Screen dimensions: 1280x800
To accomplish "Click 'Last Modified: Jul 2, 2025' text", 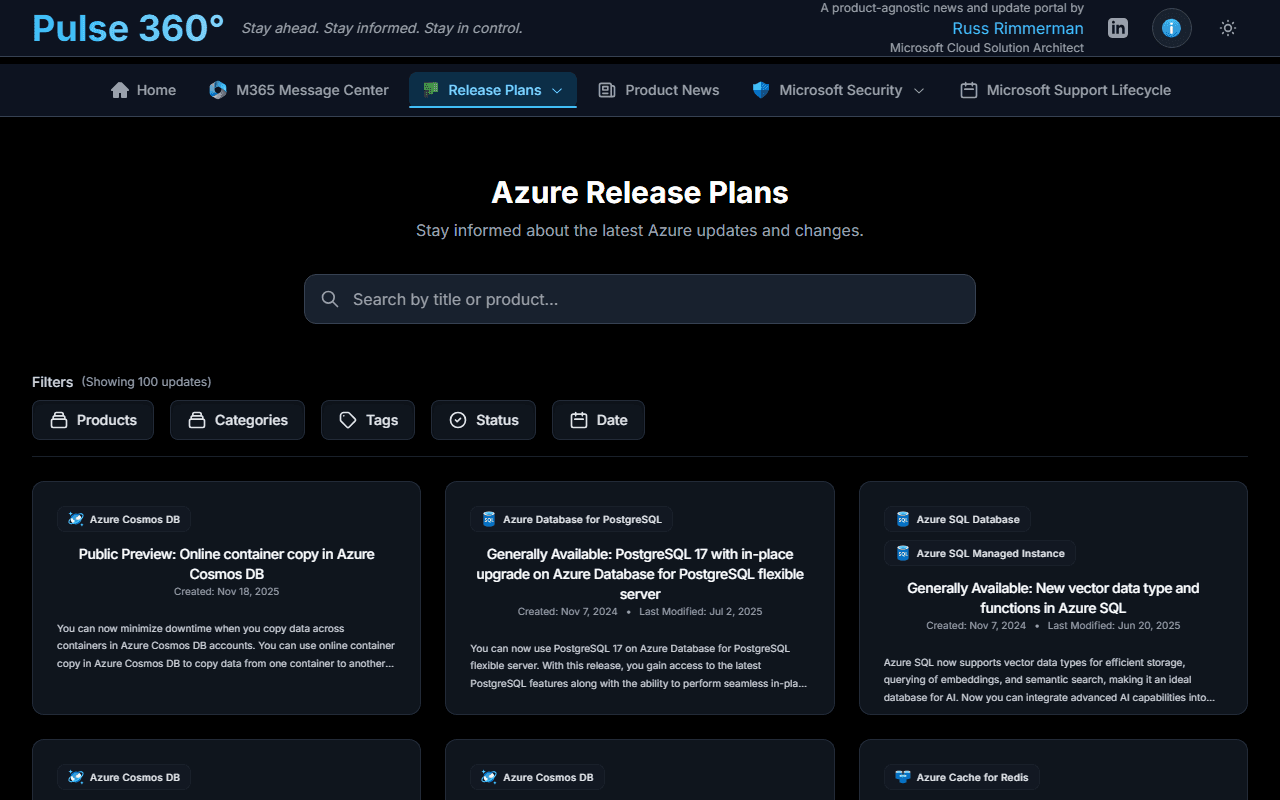I will pyautogui.click(x=701, y=612).
